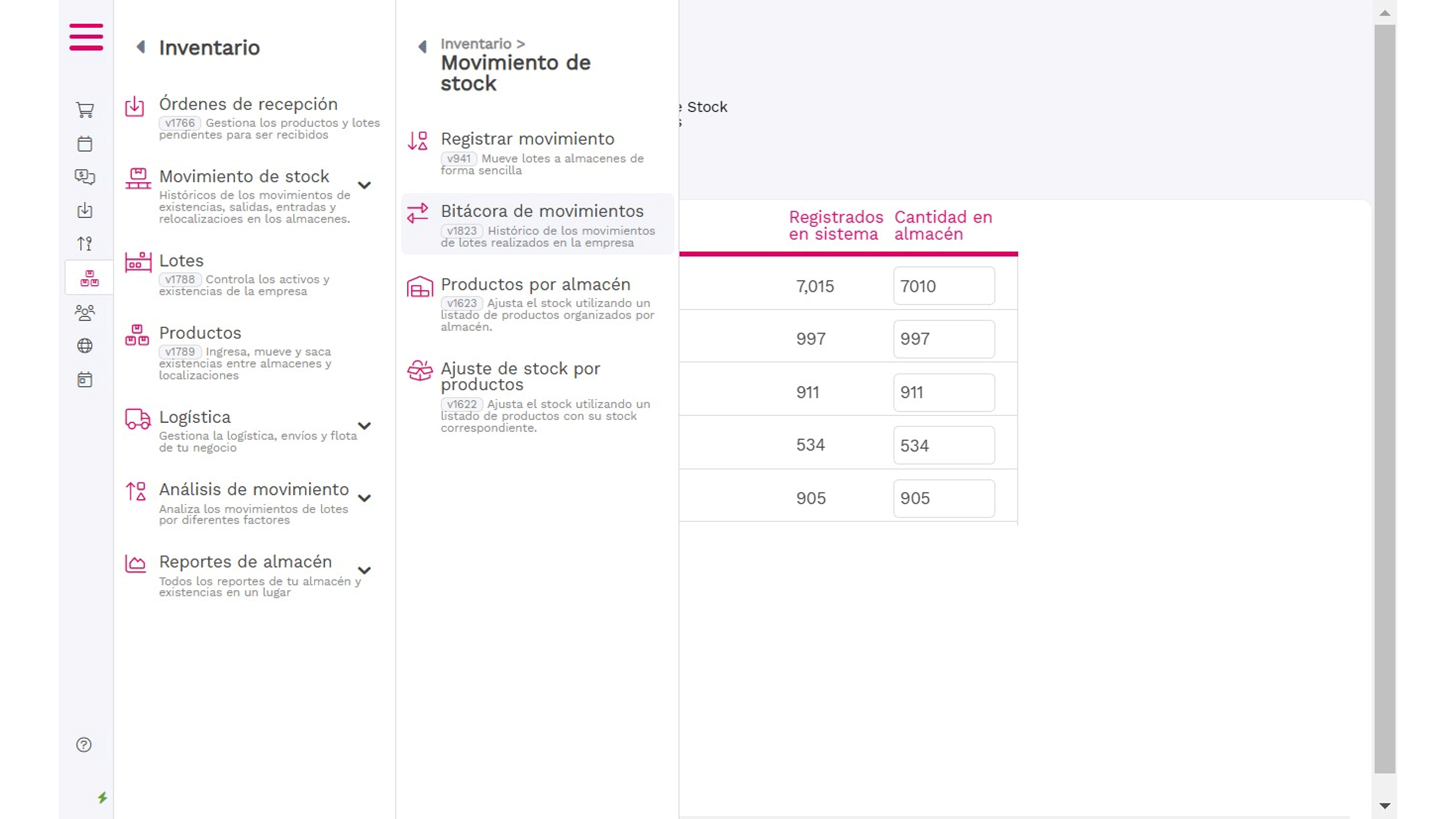
Task: Click the globe icon in sidebar
Action: tap(85, 345)
